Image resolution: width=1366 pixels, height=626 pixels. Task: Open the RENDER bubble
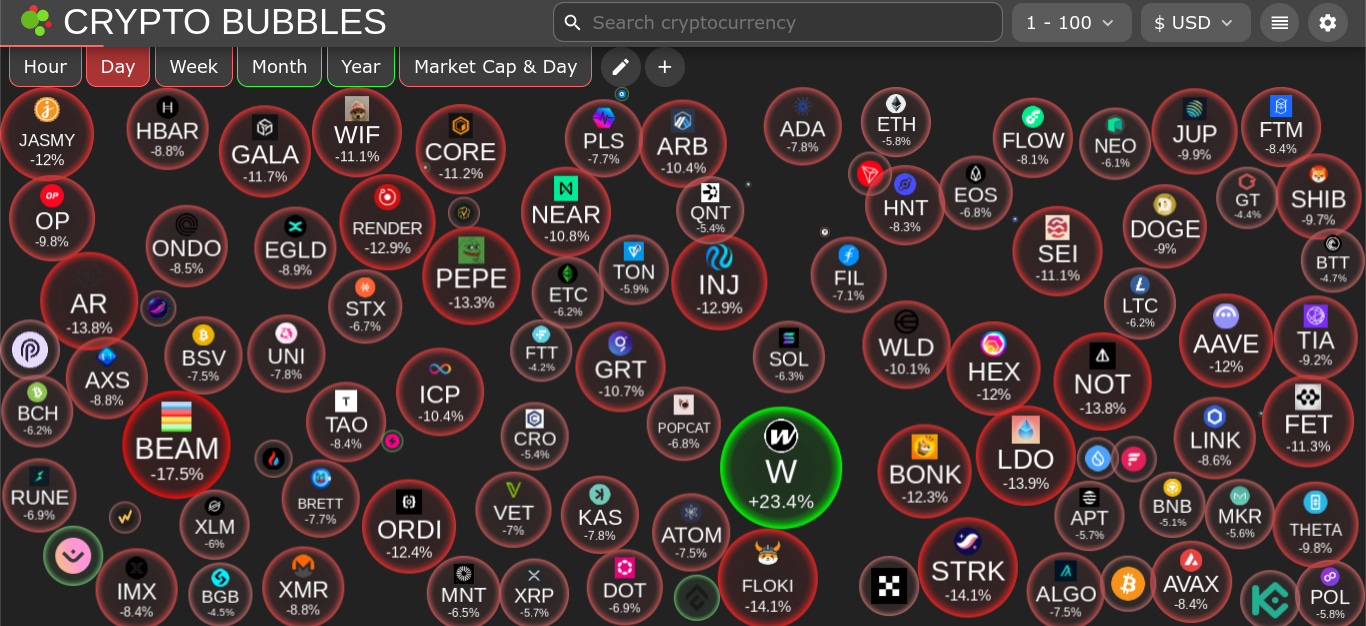click(387, 222)
